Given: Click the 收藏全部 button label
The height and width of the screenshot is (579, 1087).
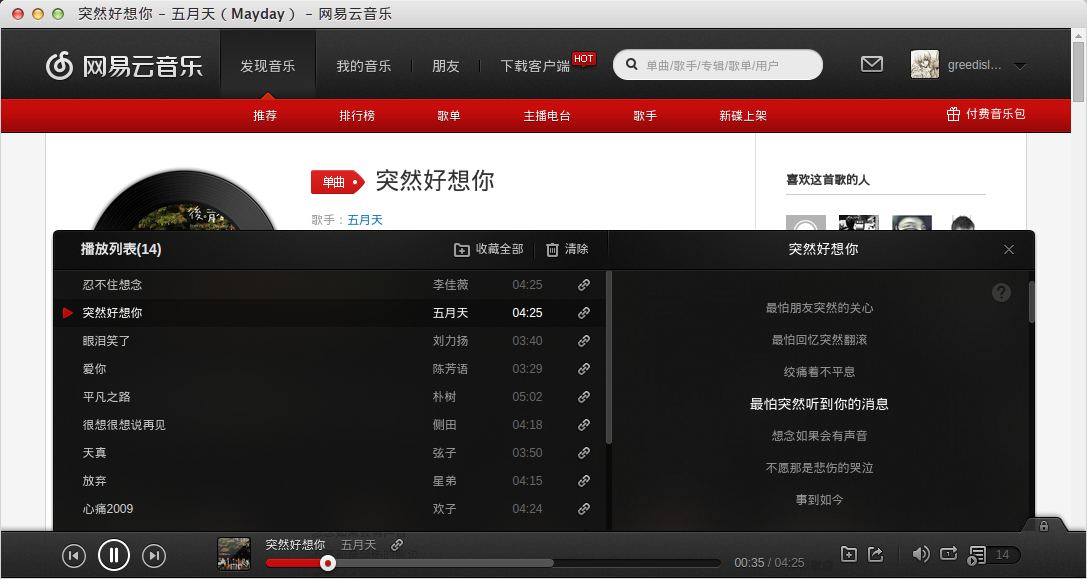Looking at the screenshot, I should click(x=499, y=249).
